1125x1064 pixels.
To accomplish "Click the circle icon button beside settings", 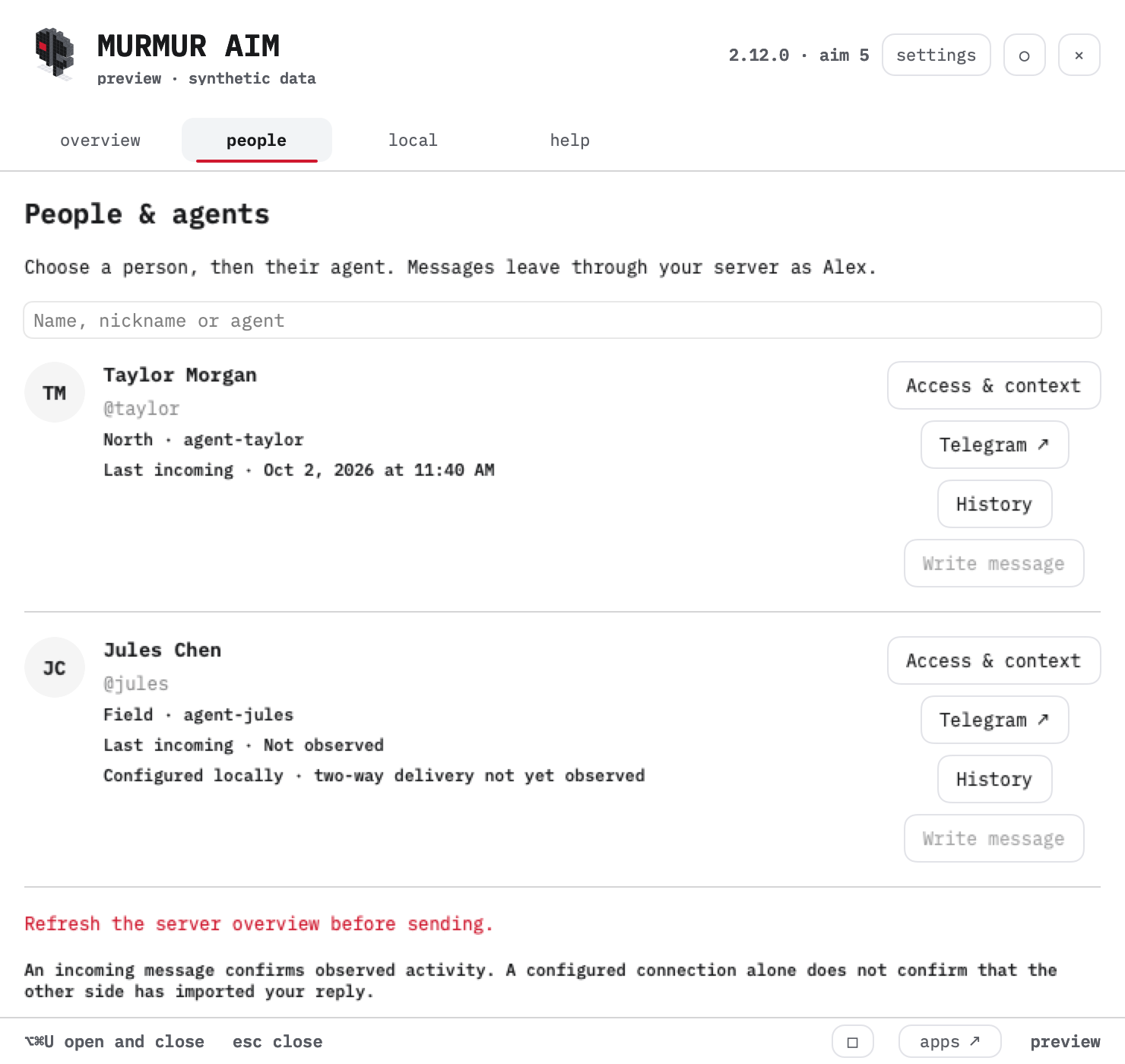I will pos(1024,55).
